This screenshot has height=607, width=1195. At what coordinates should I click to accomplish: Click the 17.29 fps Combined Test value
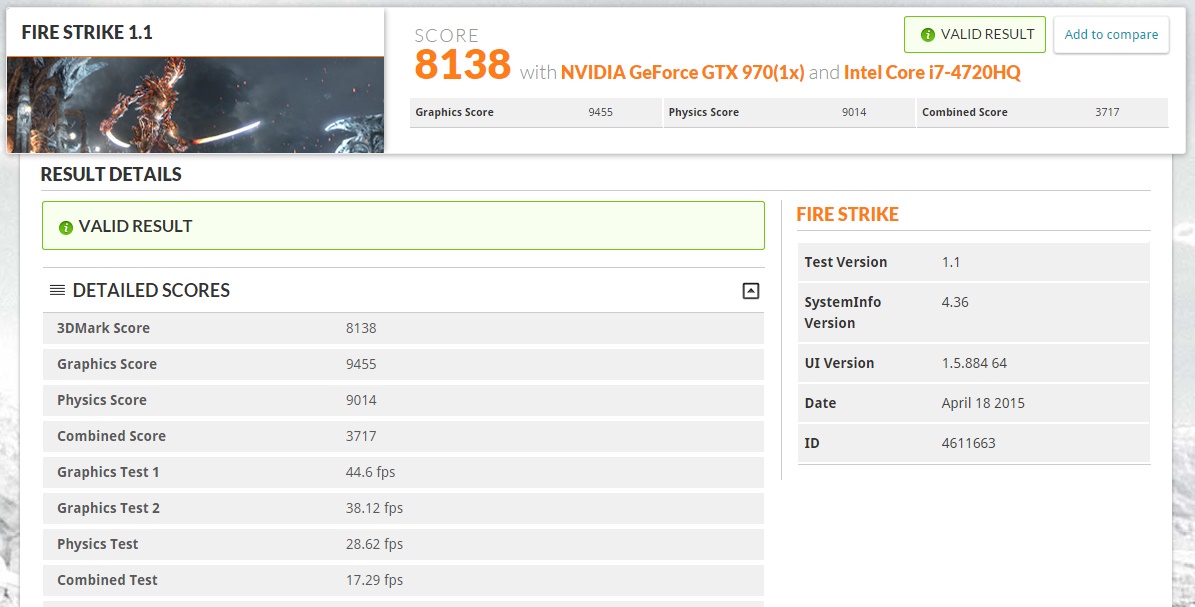pyautogui.click(x=374, y=580)
